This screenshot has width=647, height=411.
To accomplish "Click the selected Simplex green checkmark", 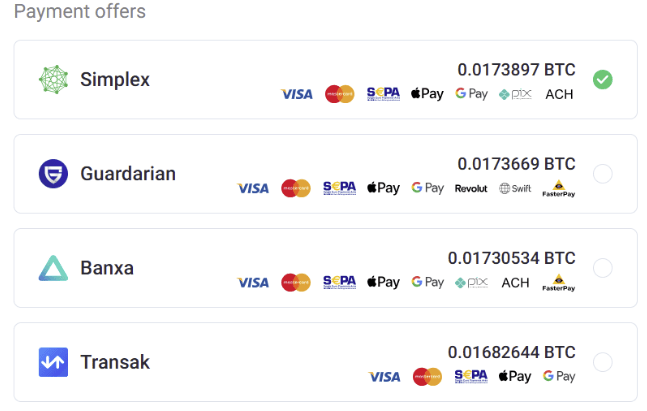I will click(602, 80).
